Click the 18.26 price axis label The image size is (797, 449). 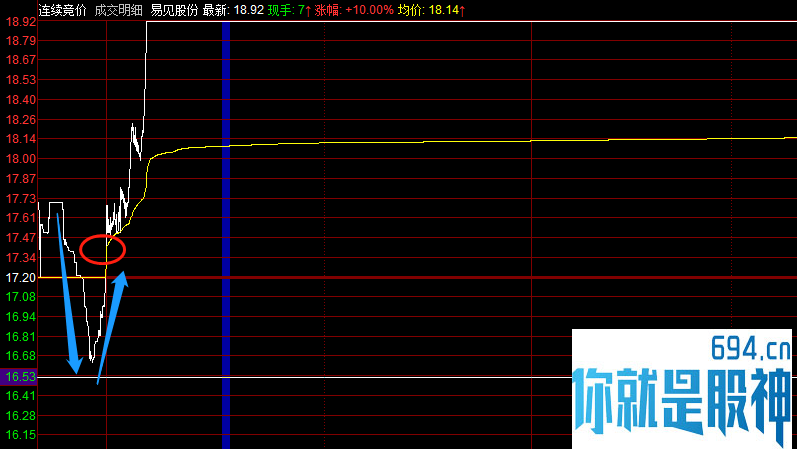pyautogui.click(x=21, y=120)
